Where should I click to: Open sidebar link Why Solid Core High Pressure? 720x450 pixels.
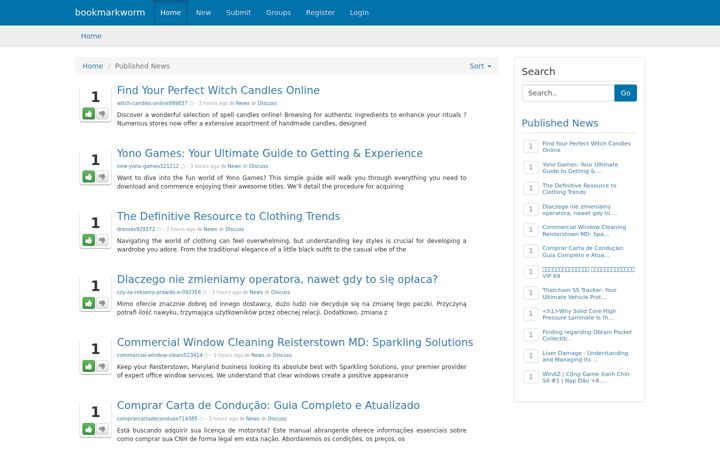pos(579,314)
